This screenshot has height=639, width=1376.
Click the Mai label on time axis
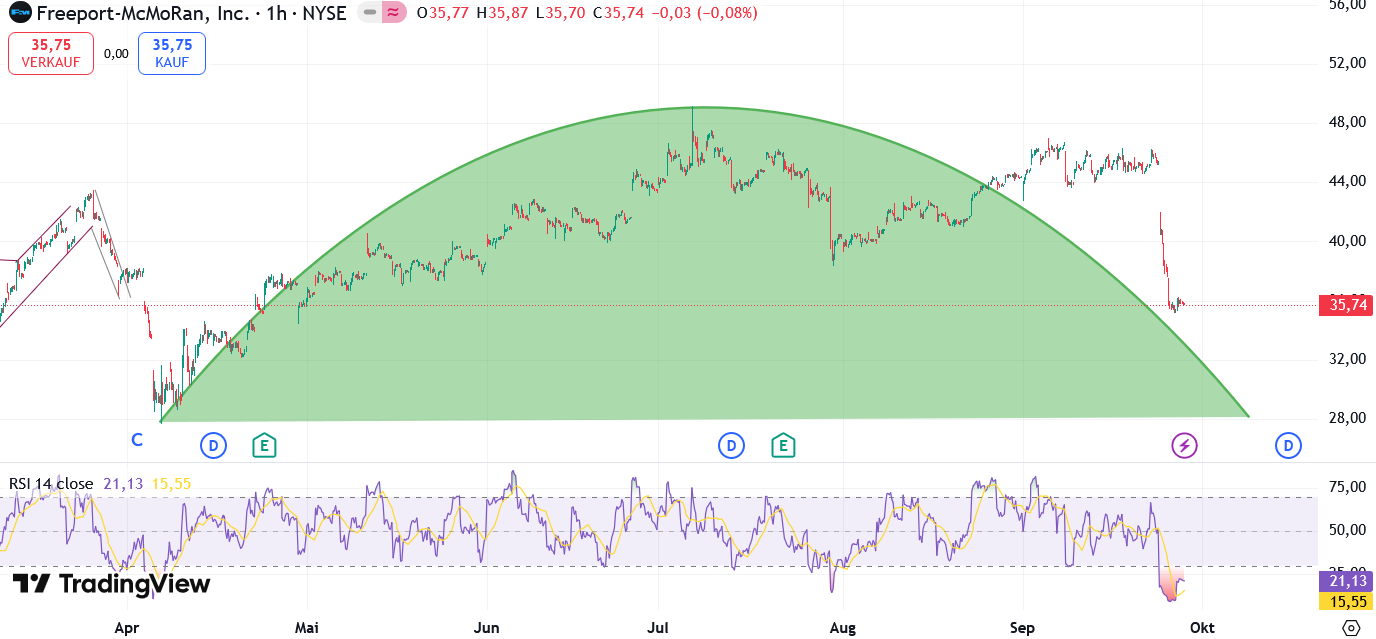tap(306, 628)
